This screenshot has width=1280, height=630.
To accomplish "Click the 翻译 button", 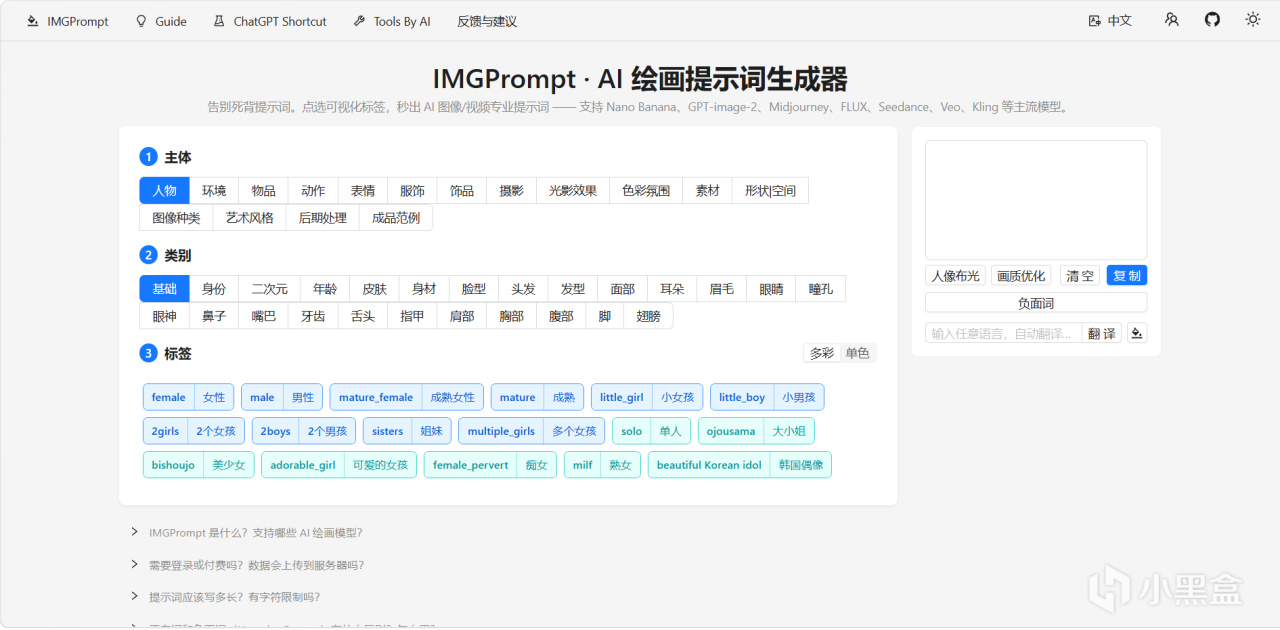I will (x=1102, y=333).
